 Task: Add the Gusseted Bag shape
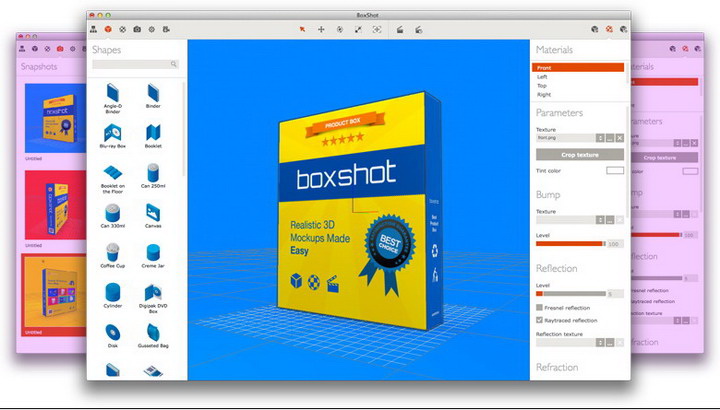pos(153,336)
